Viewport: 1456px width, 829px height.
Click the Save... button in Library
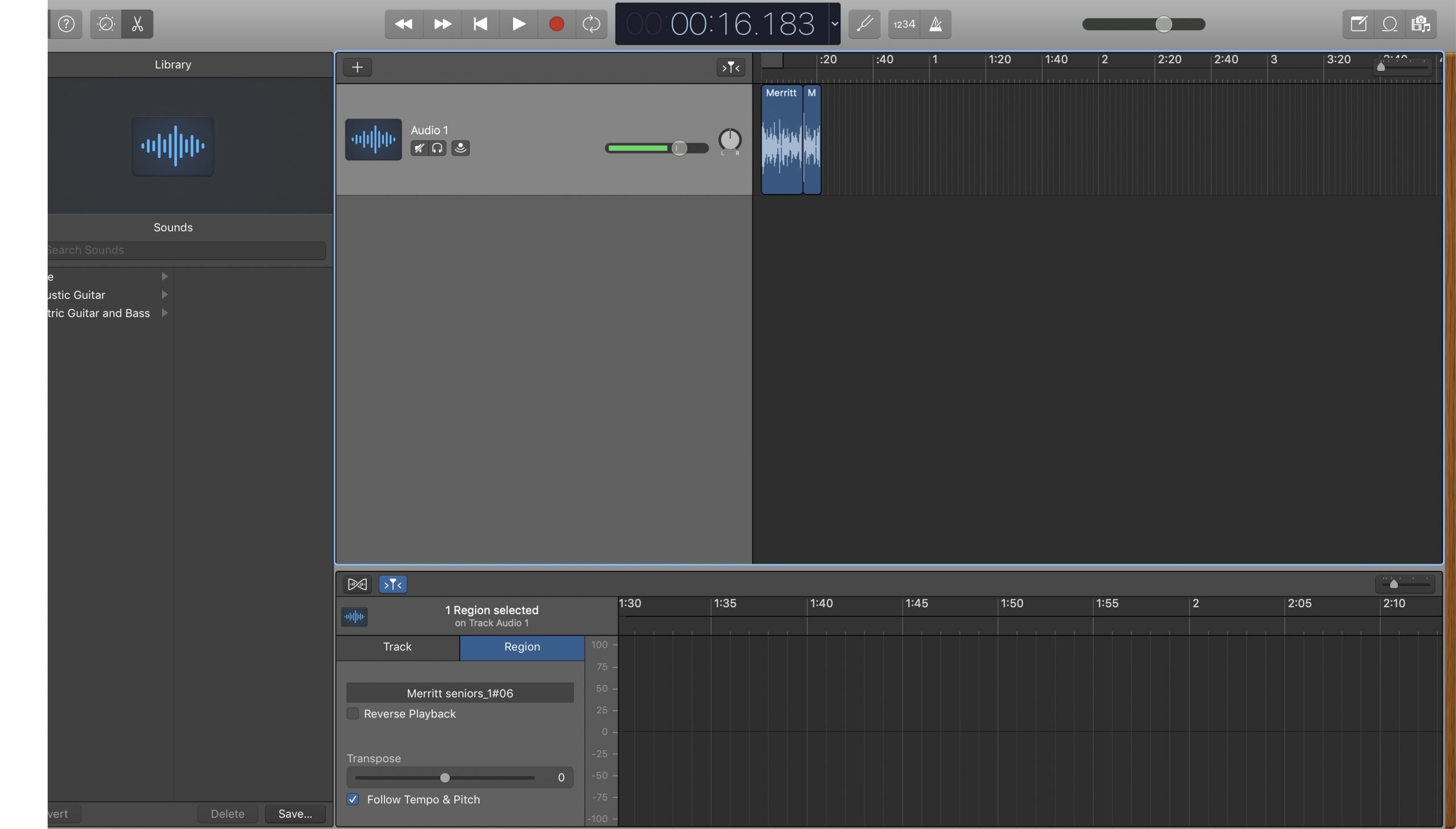(x=295, y=814)
